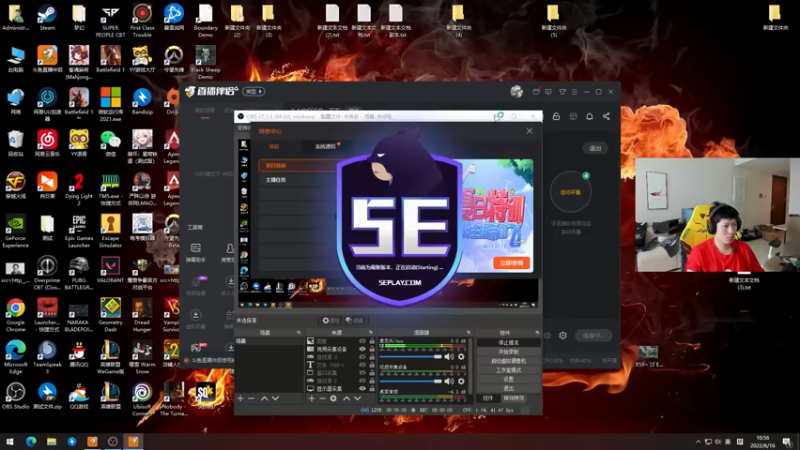This screenshot has height=450, width=800.
Task: Toggle lock on 视频采集设备 source
Action: [372, 349]
